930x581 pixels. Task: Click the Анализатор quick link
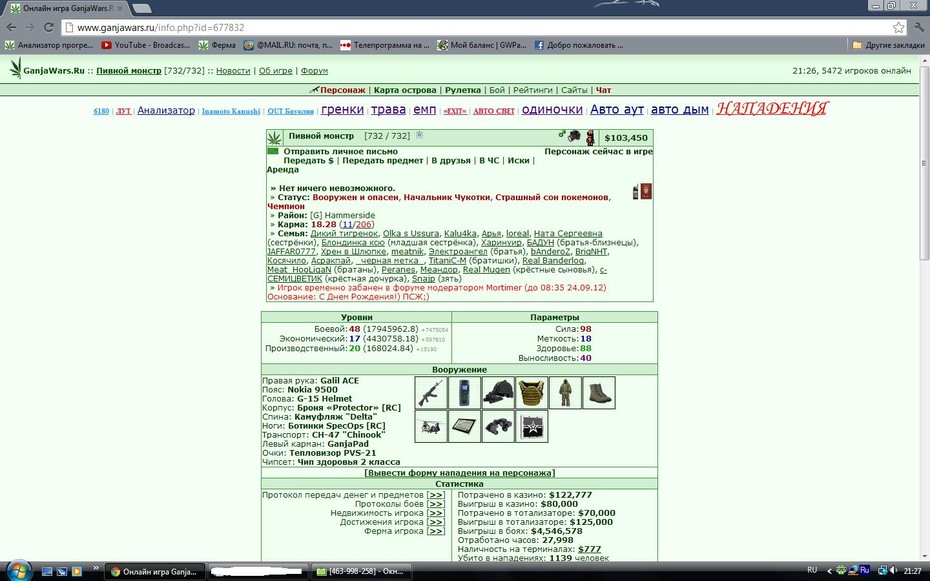click(166, 110)
